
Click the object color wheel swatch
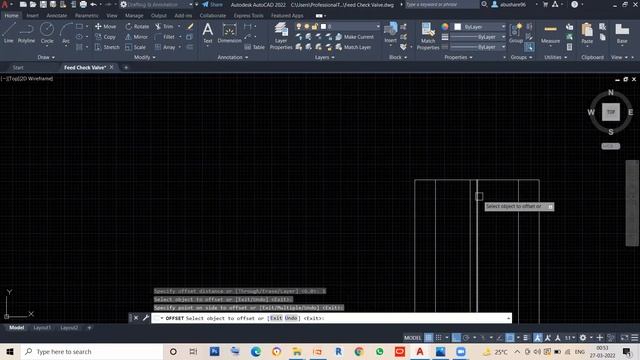point(444,27)
